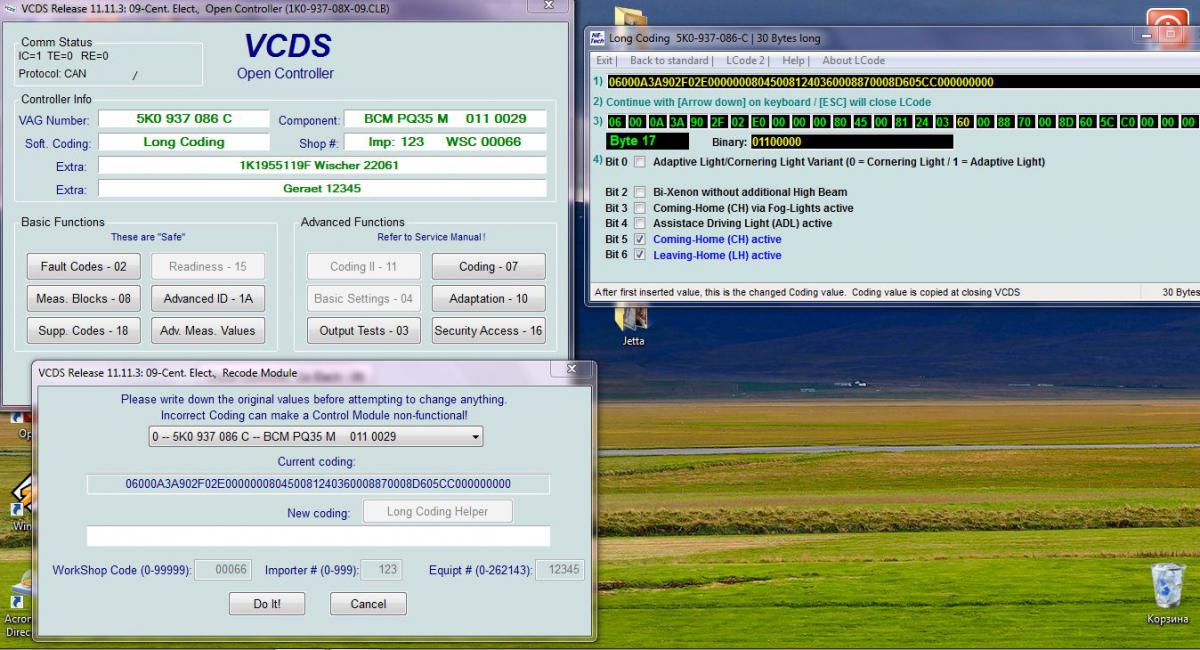Select byte cell 45 in LCode
Screen dimensions: 1200x650
[861, 122]
